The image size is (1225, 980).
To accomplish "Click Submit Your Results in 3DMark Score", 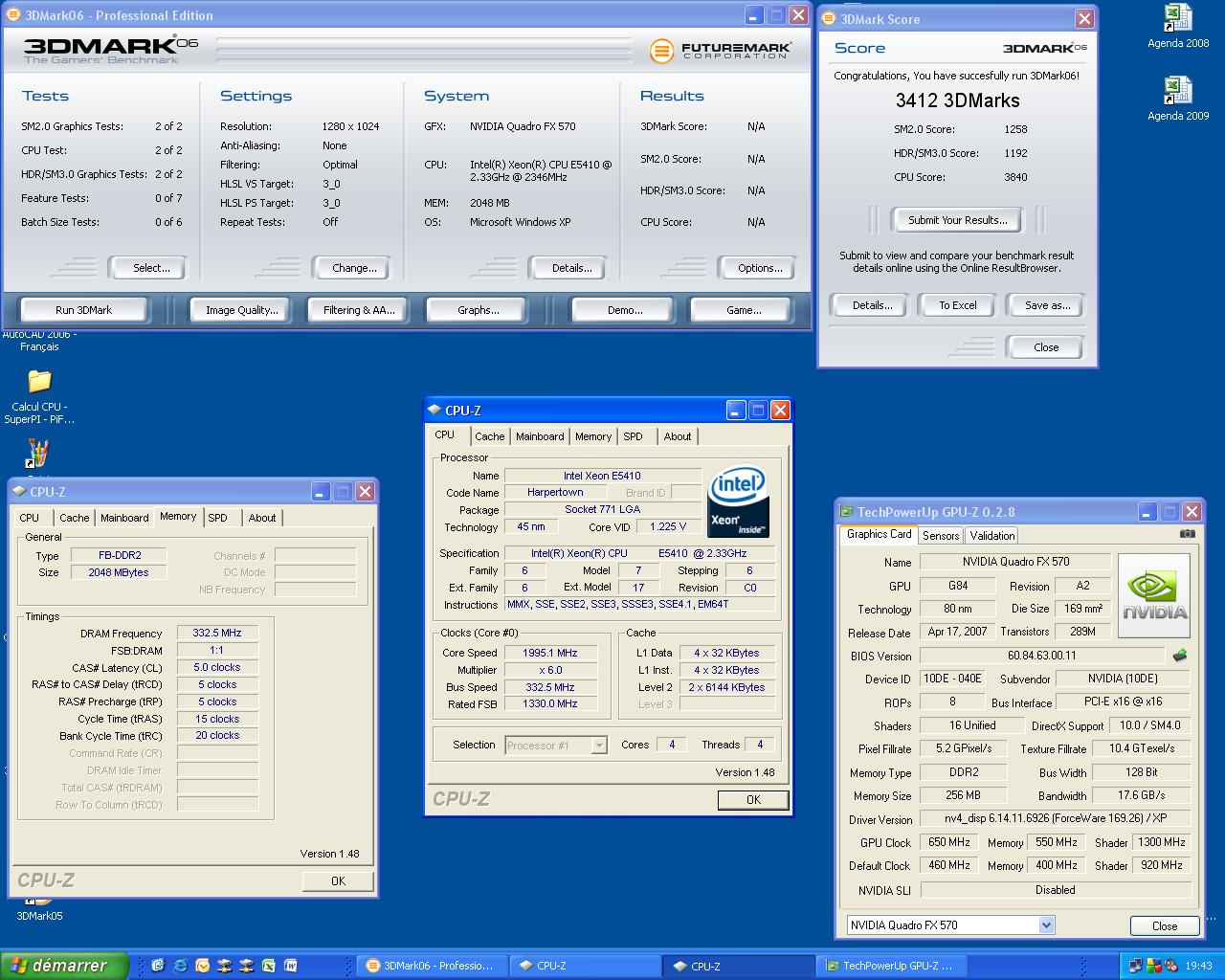I will [x=957, y=220].
